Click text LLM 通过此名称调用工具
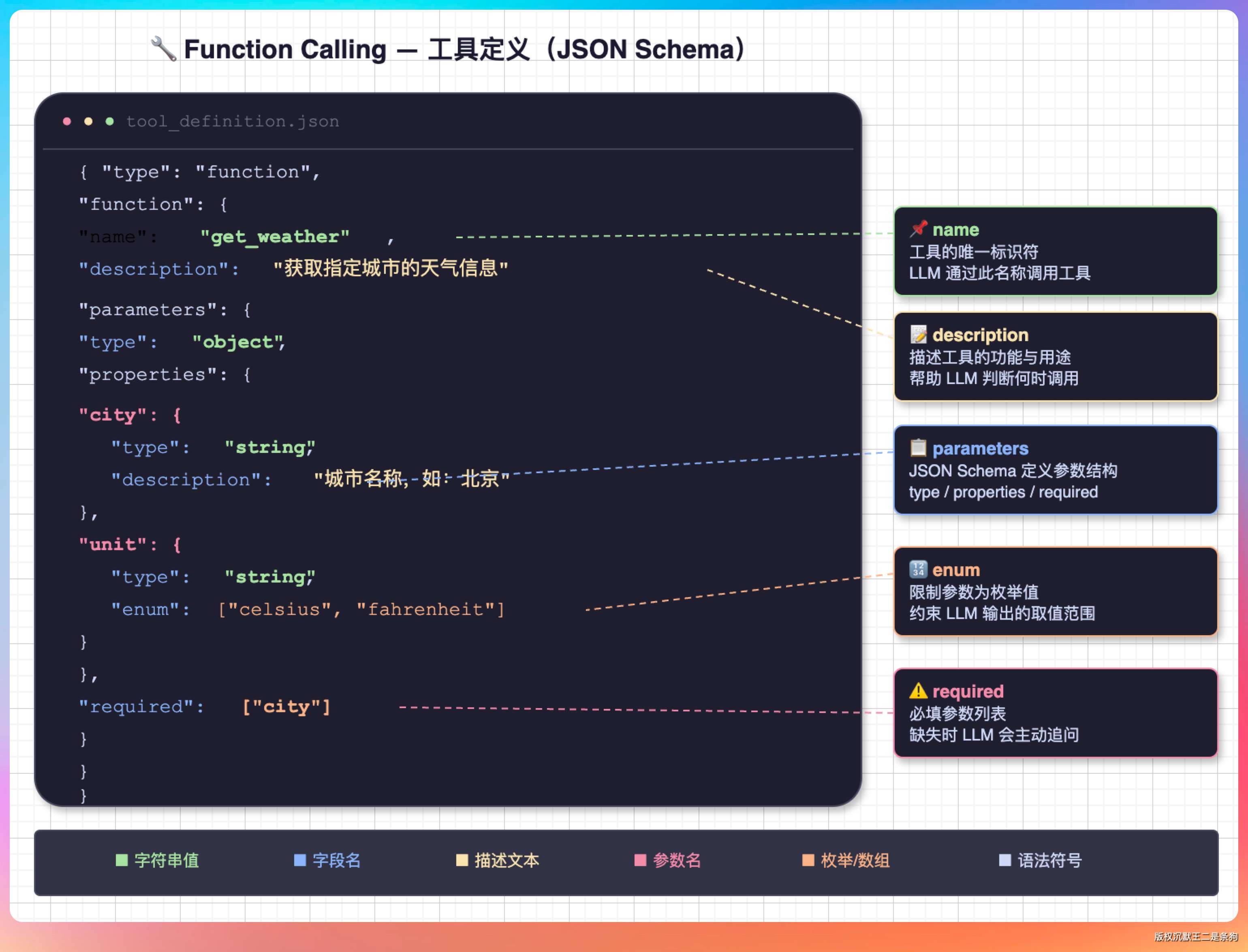The width and height of the screenshot is (1248, 952). [x=1000, y=273]
